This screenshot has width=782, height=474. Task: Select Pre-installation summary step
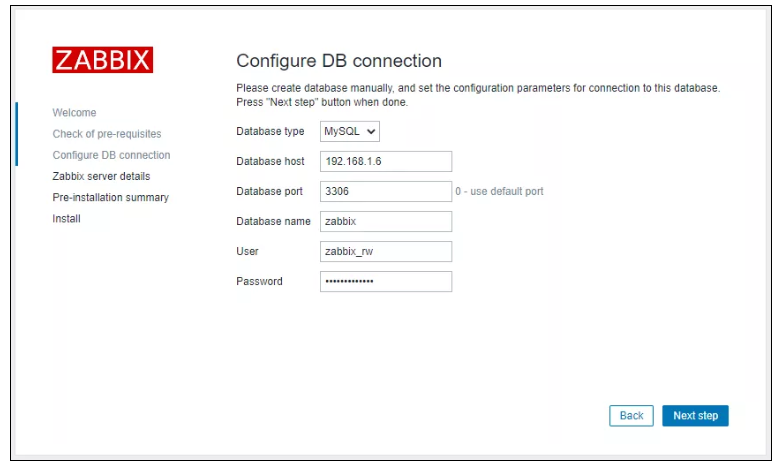(x=111, y=198)
